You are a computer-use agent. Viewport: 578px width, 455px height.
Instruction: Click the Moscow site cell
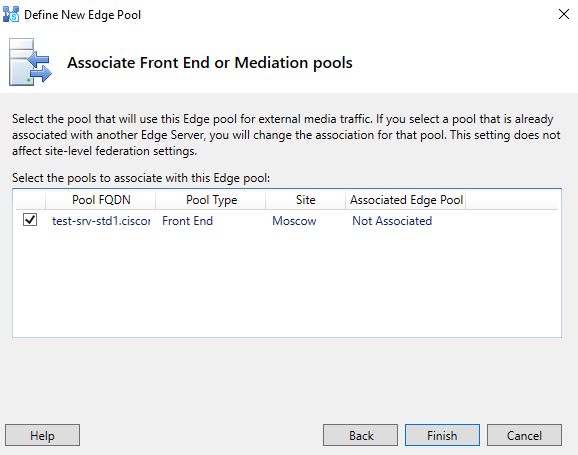(x=294, y=221)
